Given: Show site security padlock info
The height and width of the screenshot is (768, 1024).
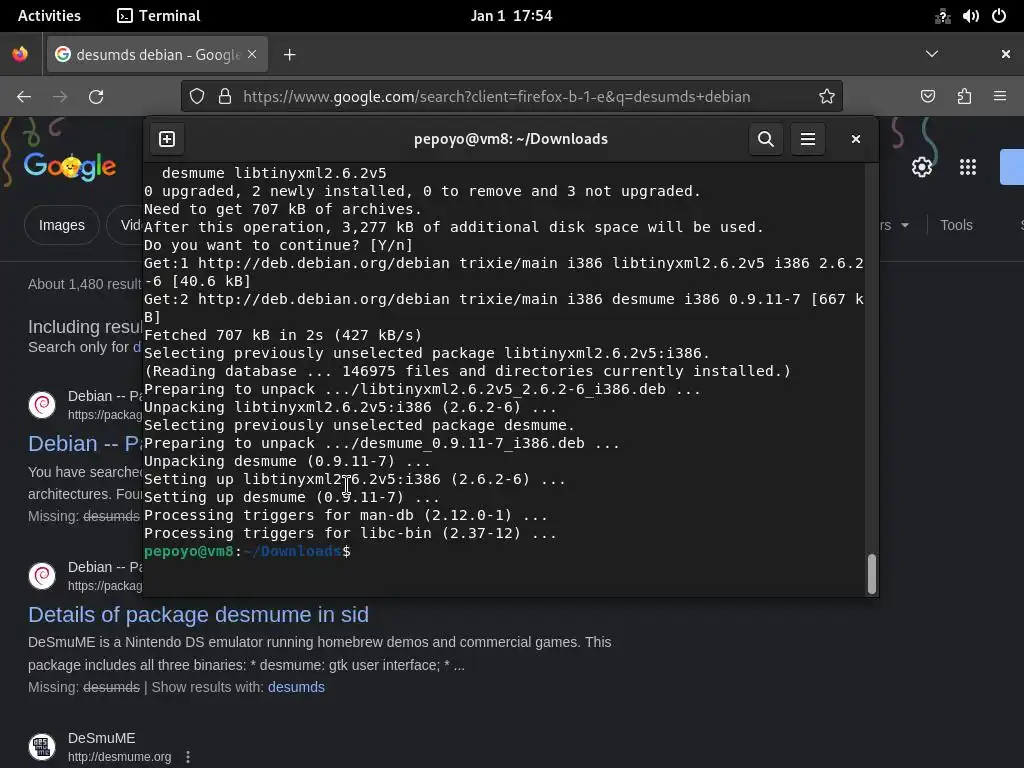Looking at the screenshot, I should [x=225, y=97].
